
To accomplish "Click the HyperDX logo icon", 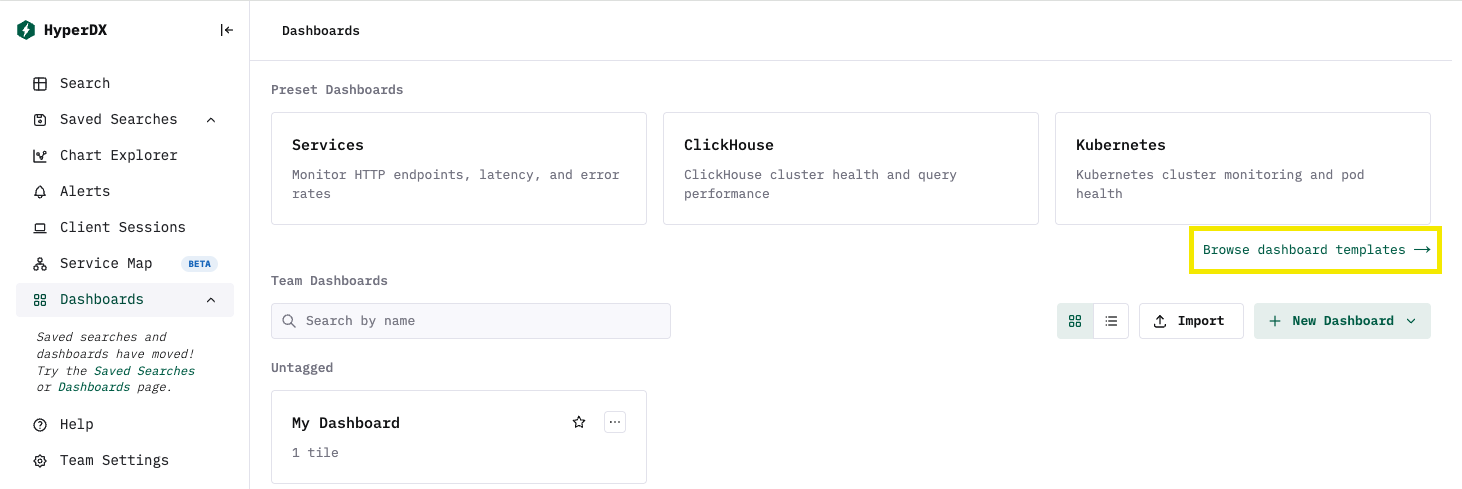I will 26,30.
